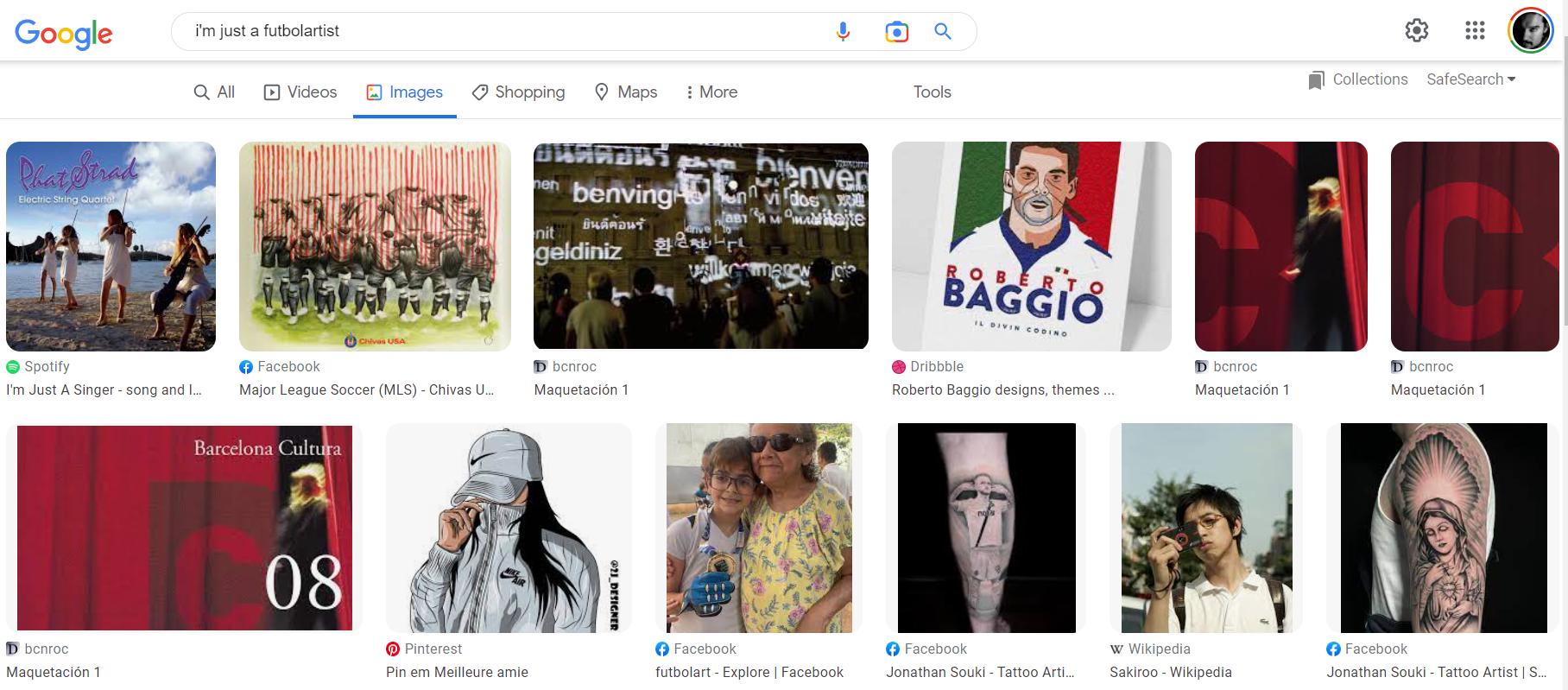The image size is (1568, 690).
Task: Expand the More search categories menu
Action: pyautogui.click(x=711, y=92)
